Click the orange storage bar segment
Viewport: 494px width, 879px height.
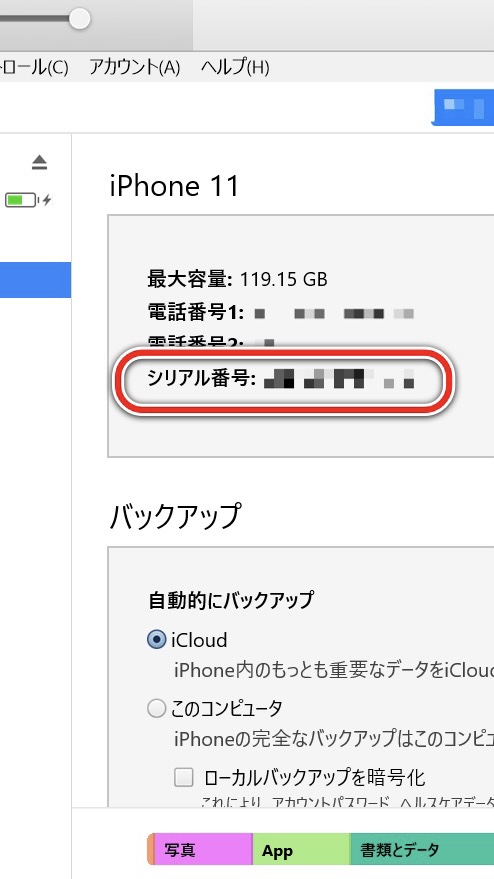coord(150,850)
